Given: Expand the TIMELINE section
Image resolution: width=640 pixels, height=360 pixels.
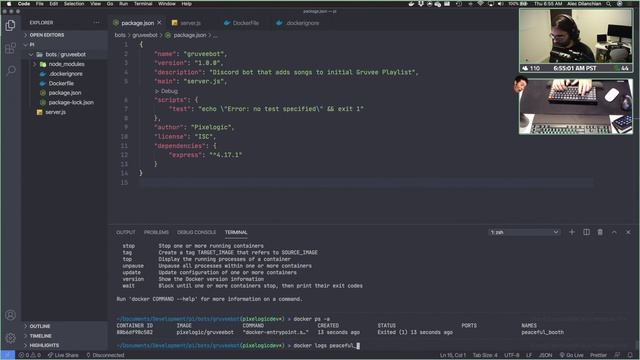Looking at the screenshot, I should [40, 336].
